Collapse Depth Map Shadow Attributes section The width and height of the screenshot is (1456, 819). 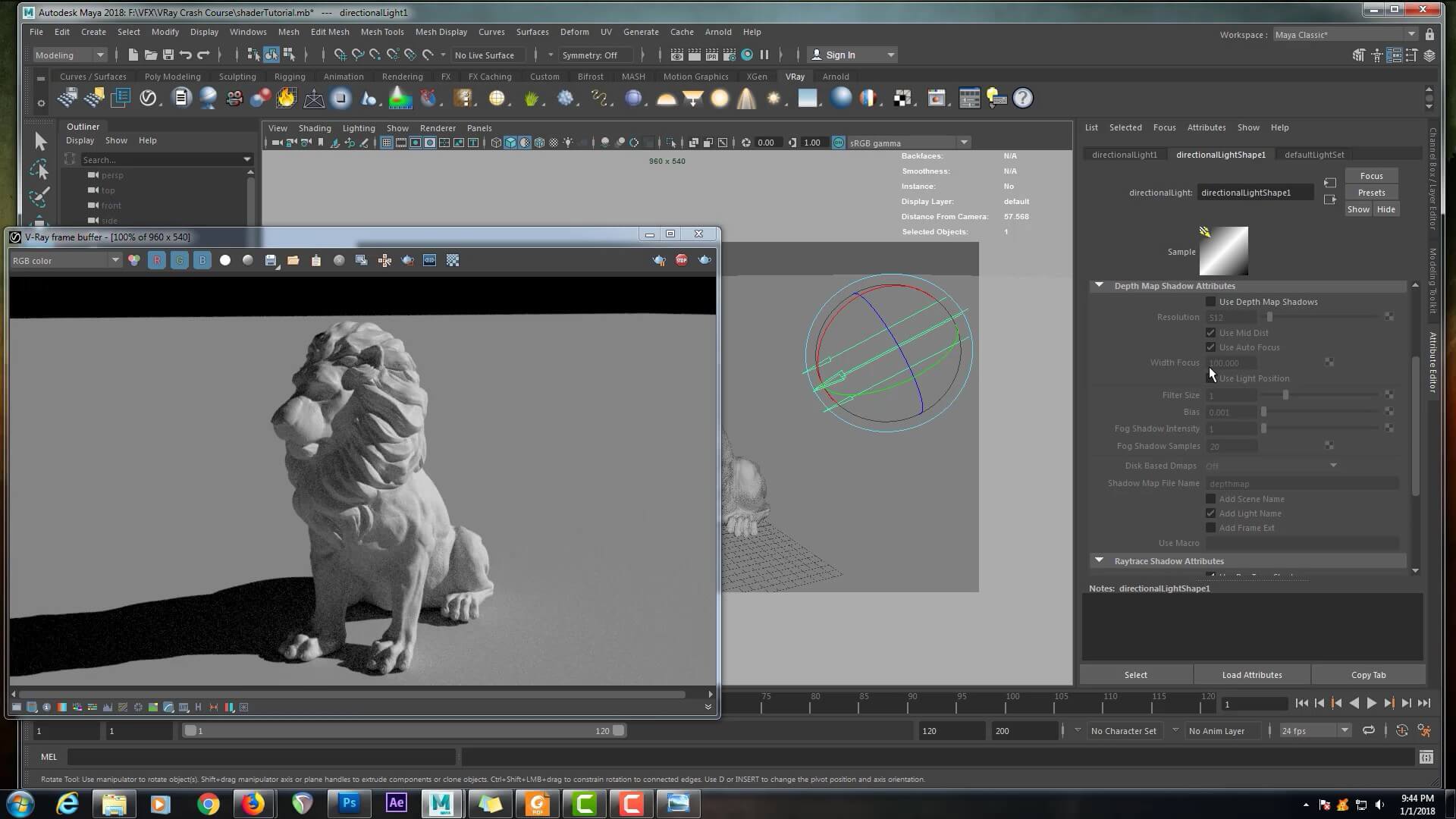point(1099,286)
